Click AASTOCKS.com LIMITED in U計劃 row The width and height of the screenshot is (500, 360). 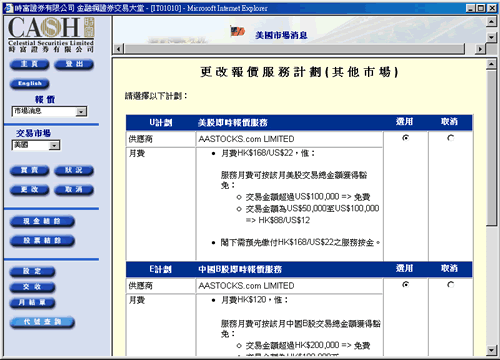(x=246, y=139)
